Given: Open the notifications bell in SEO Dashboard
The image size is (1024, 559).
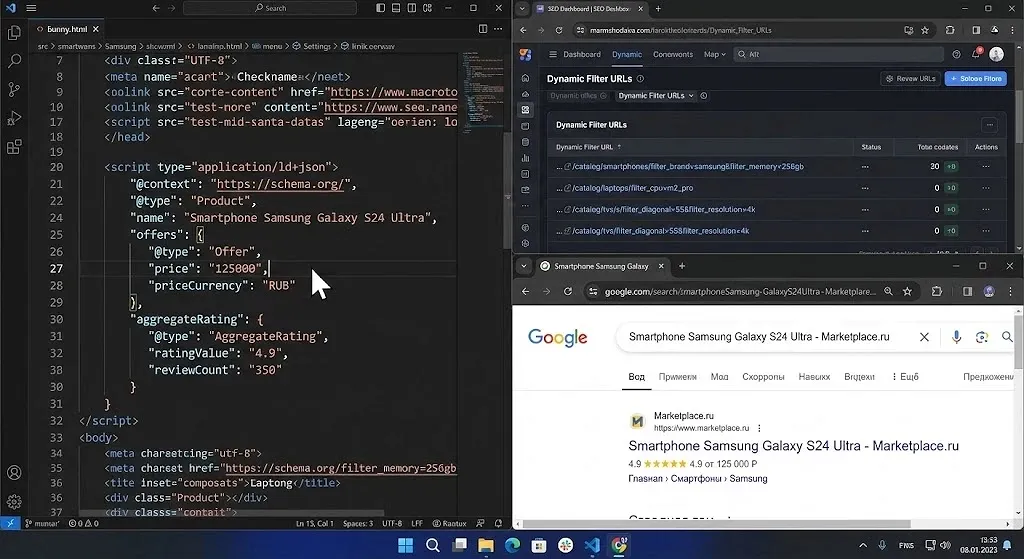Looking at the screenshot, I should coord(975,54).
